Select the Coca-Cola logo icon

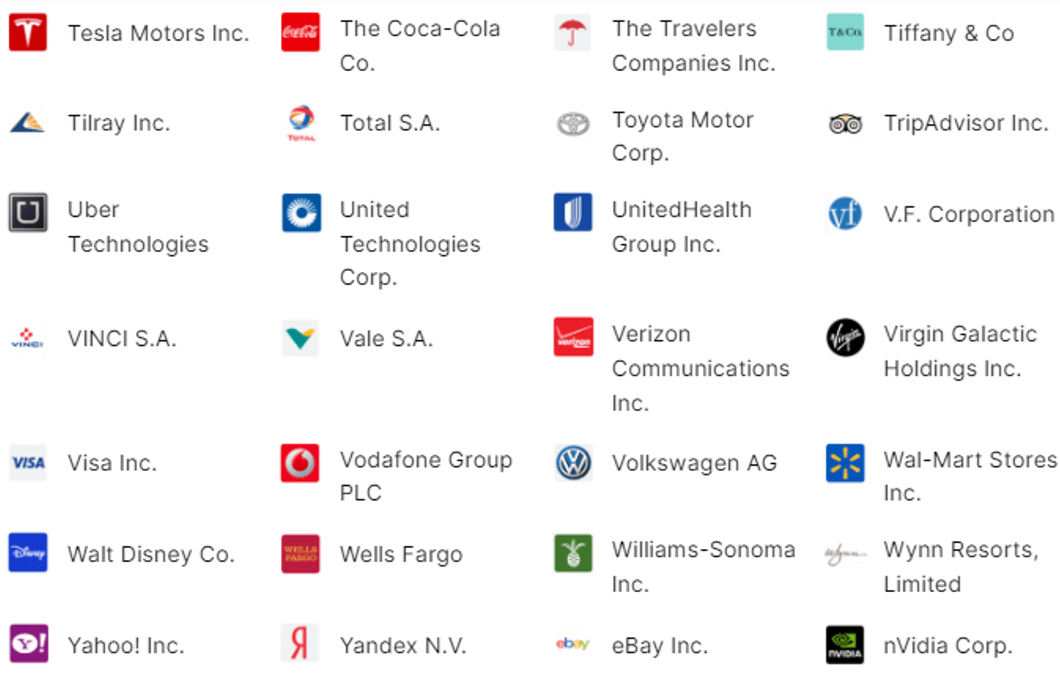[300, 33]
